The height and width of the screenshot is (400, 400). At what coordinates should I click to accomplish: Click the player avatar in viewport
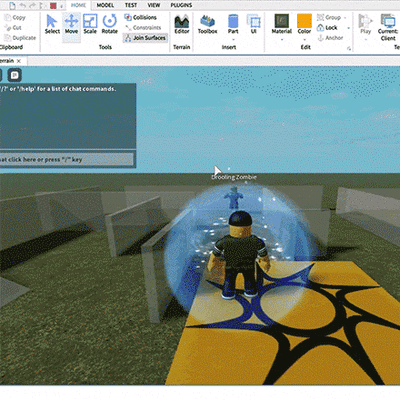point(239,254)
